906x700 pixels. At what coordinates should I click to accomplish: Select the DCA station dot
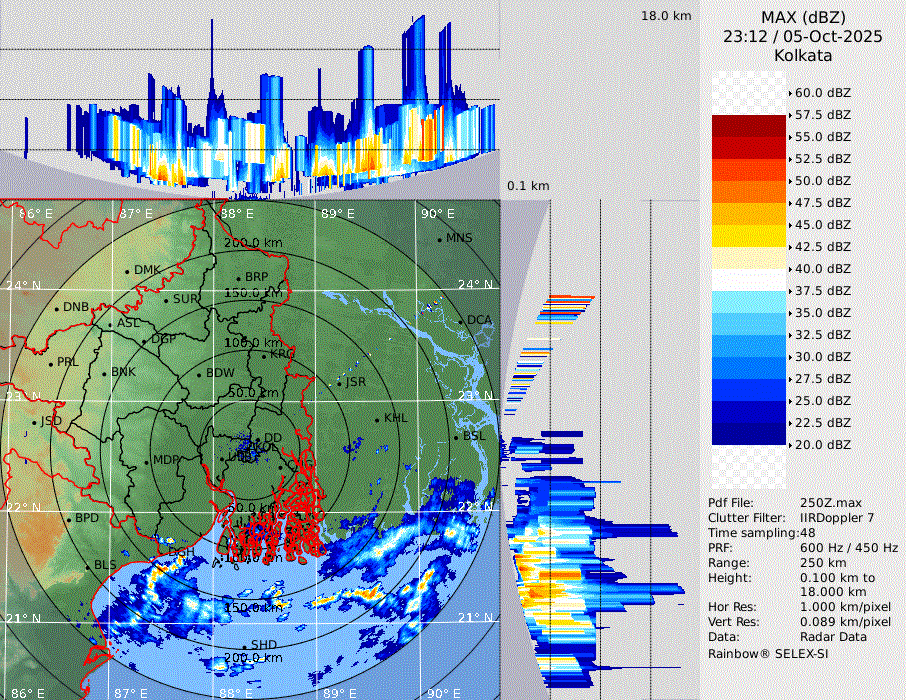click(x=462, y=321)
